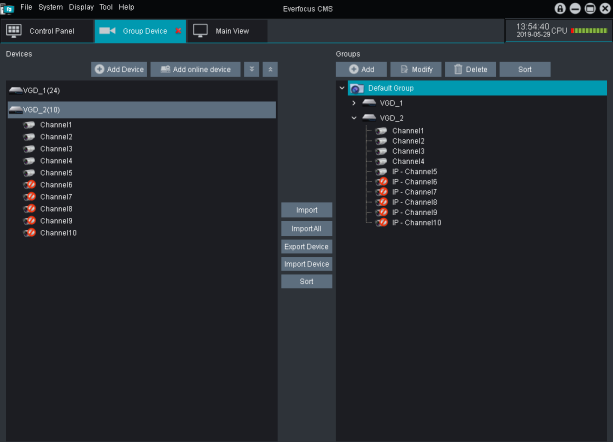Click the VGD_2(10) DVR device icon
Viewport: 613px width, 442px height.
pyautogui.click(x=16, y=110)
